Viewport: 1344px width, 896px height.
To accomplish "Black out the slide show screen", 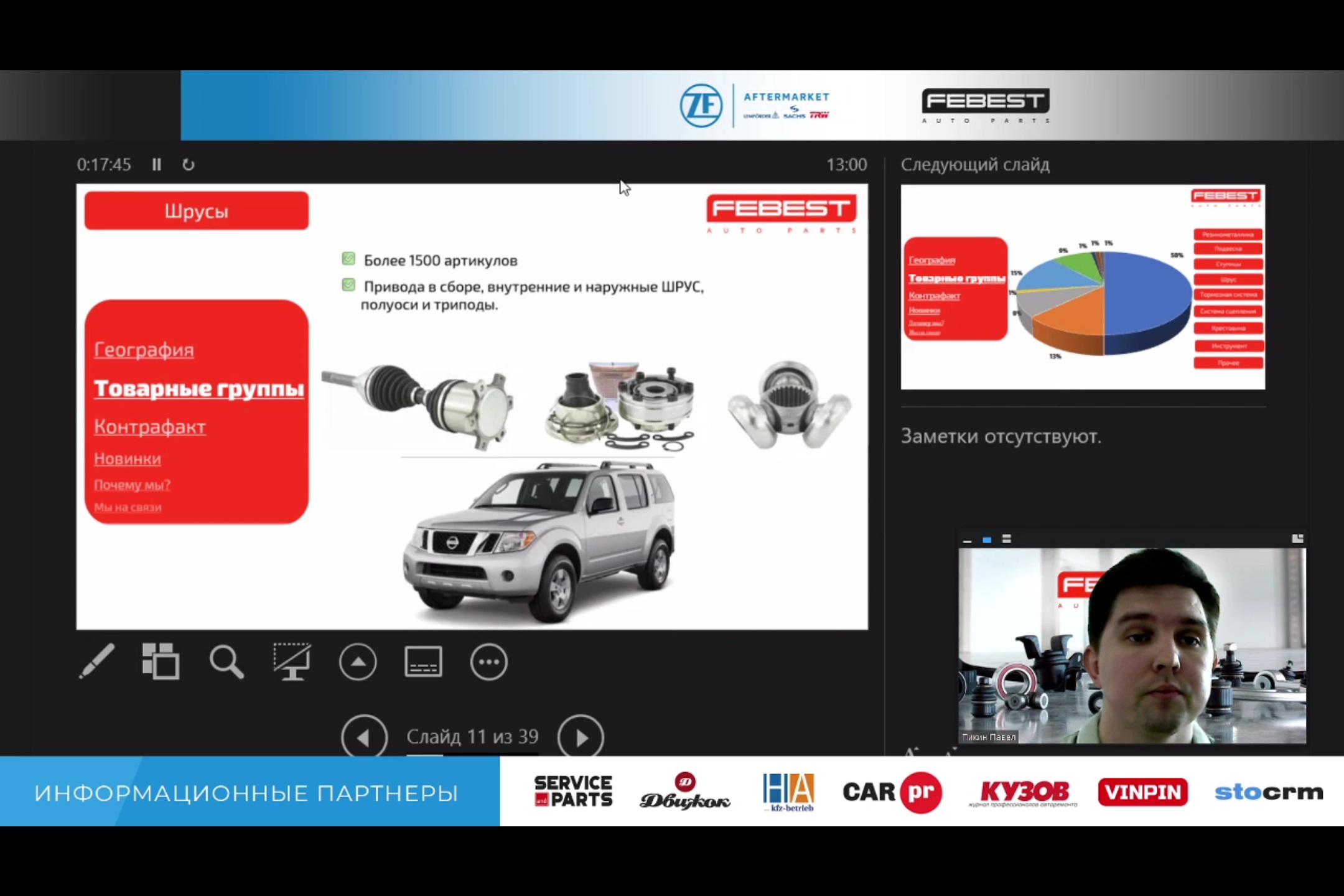I will (292, 661).
